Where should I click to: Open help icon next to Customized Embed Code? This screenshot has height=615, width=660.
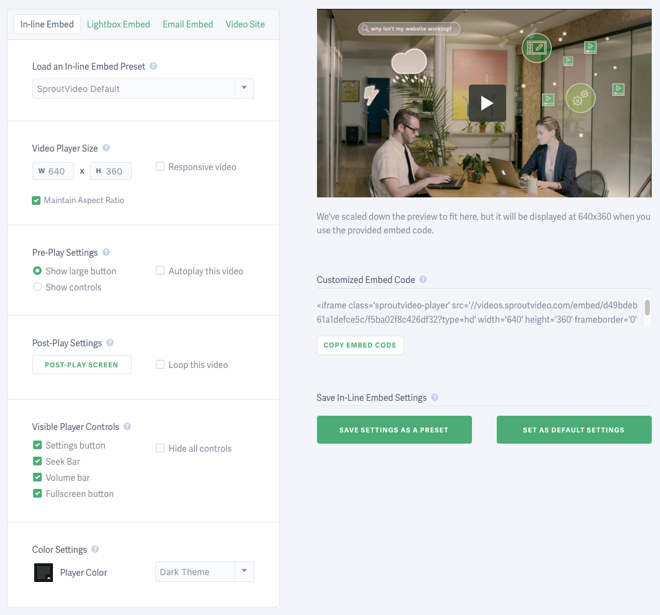tap(423, 279)
